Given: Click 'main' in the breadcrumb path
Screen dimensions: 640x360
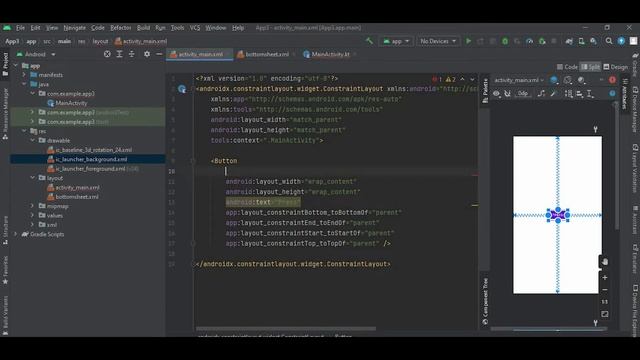Looking at the screenshot, I should click(x=64, y=41).
